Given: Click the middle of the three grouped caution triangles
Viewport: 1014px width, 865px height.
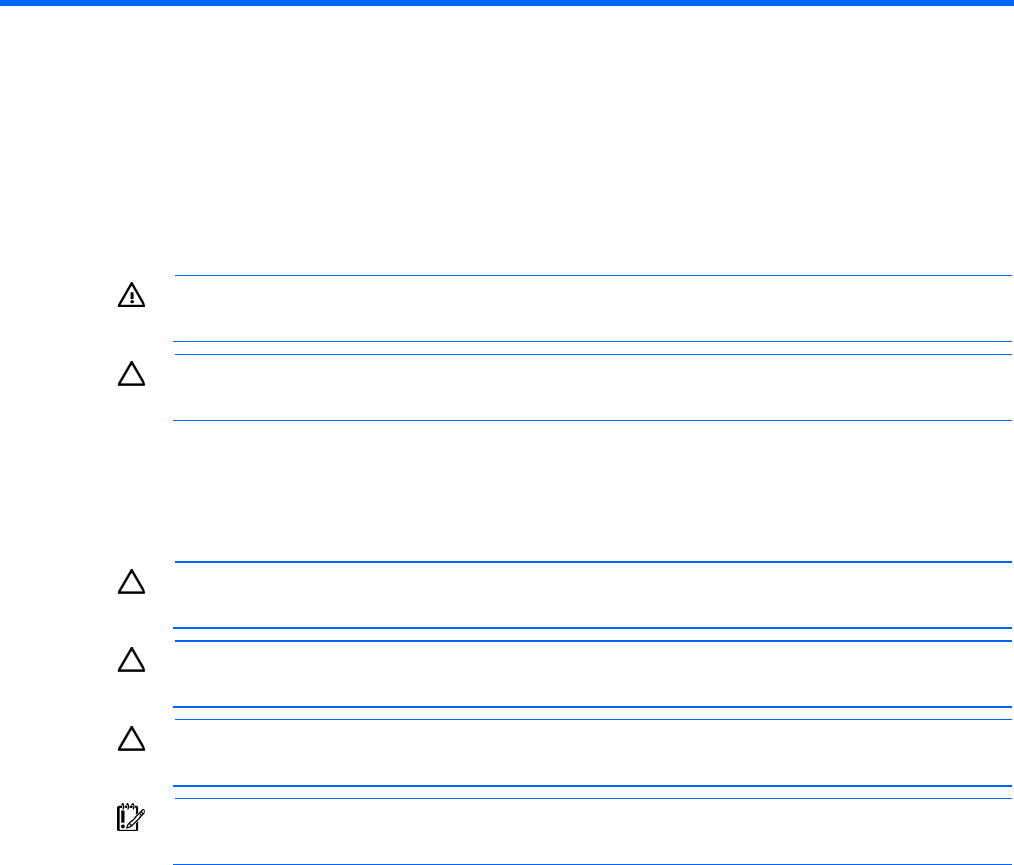Looking at the screenshot, I should [132, 660].
